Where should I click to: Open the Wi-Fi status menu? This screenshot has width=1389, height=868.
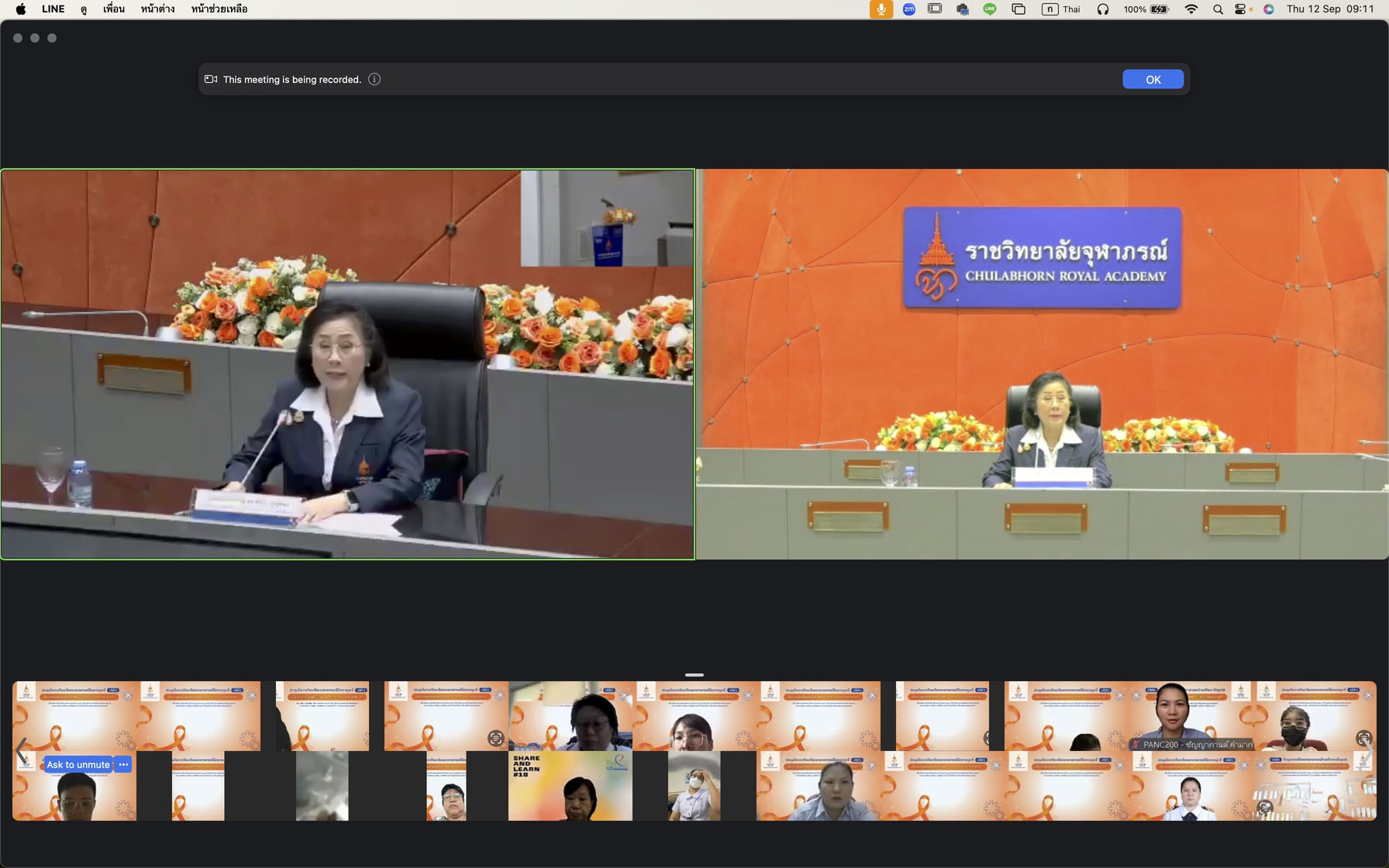coord(1191,9)
